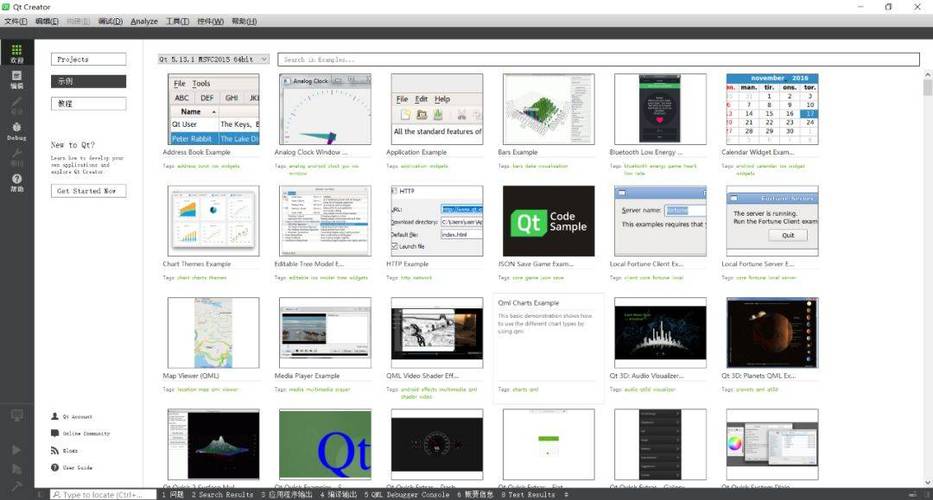Open the 调试(D) menu
This screenshot has height=500, width=933.
click(110, 21)
